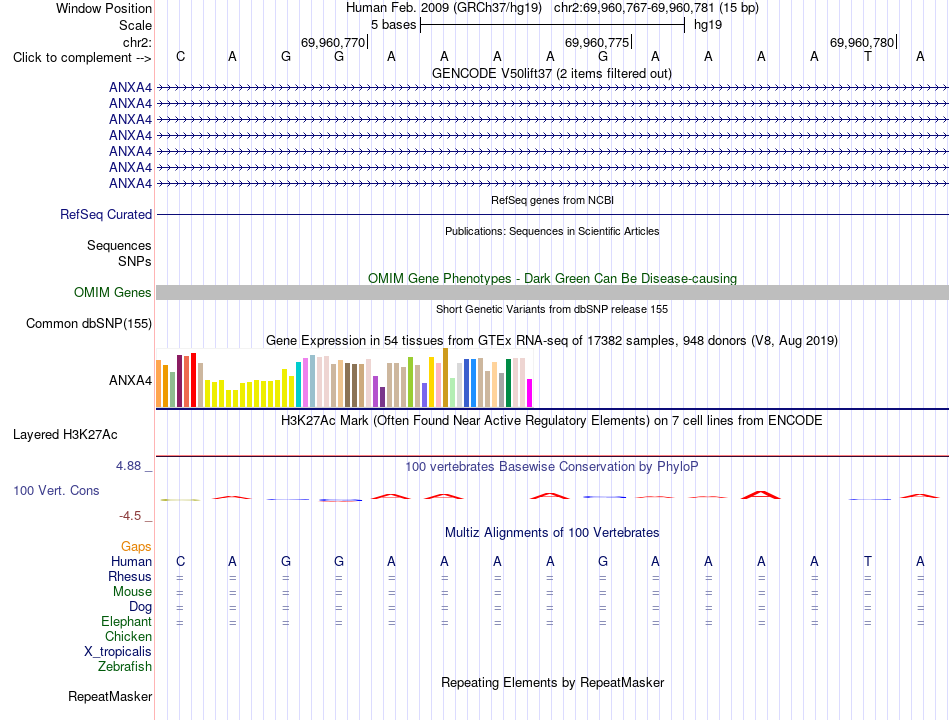Select base C in the complement sequence row
This screenshot has height=720, width=950.
point(180,57)
